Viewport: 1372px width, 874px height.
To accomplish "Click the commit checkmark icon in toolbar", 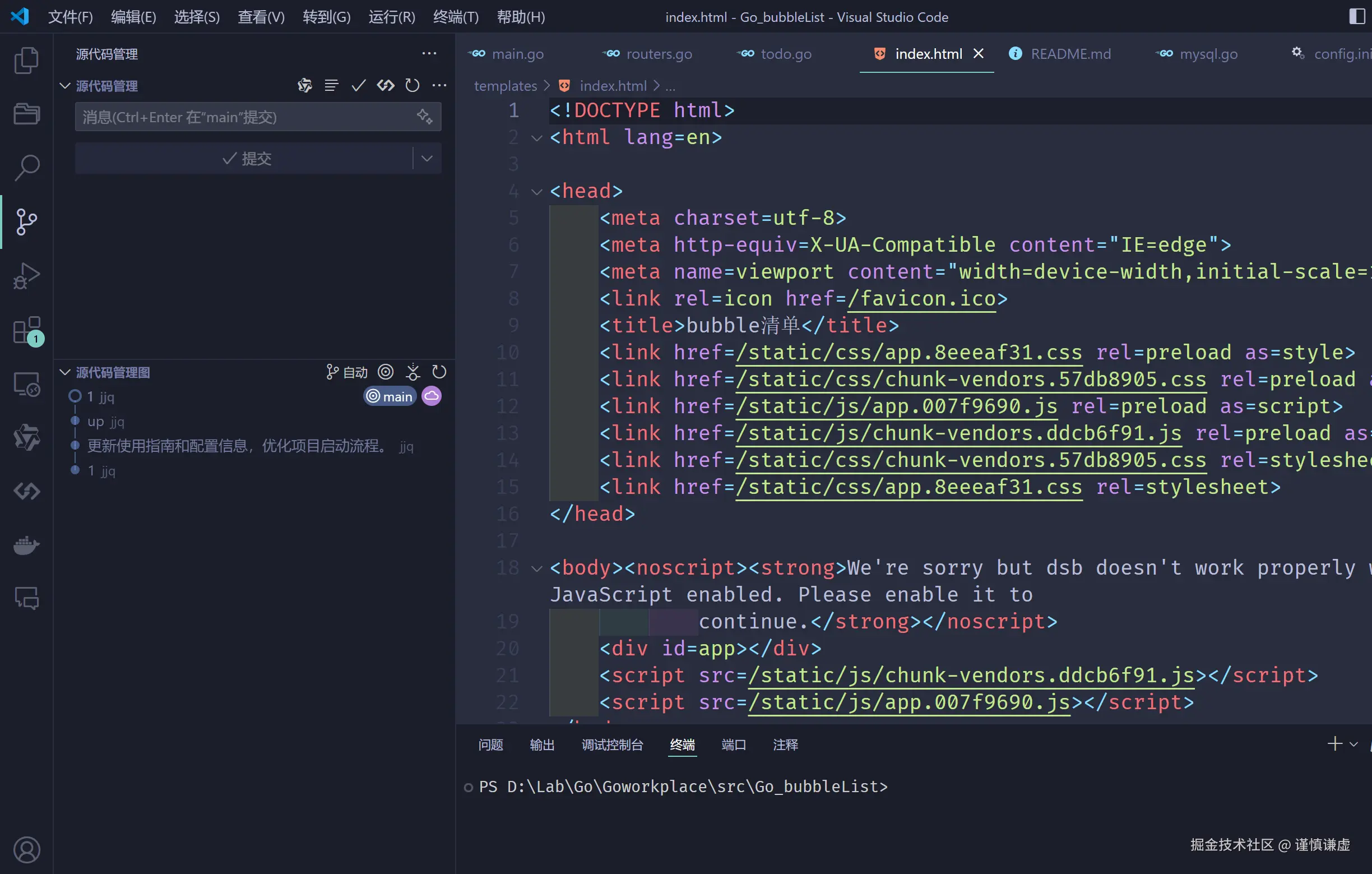I will tap(358, 85).
